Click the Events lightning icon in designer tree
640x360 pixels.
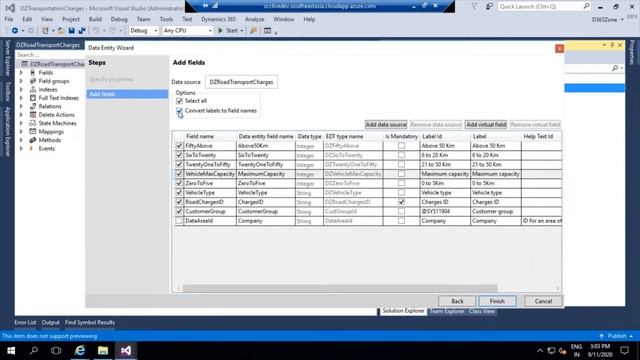[x=31, y=149]
